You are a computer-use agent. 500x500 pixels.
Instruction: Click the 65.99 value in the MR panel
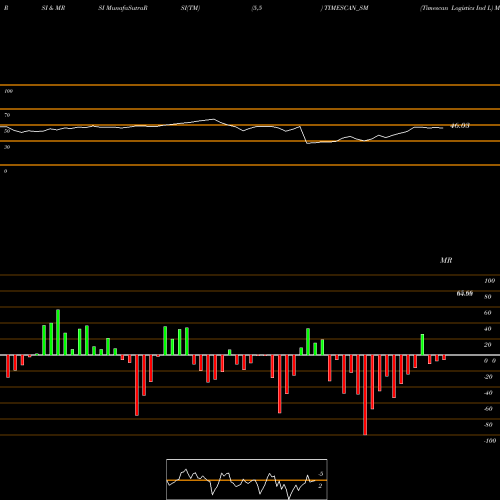[x=465, y=294]
